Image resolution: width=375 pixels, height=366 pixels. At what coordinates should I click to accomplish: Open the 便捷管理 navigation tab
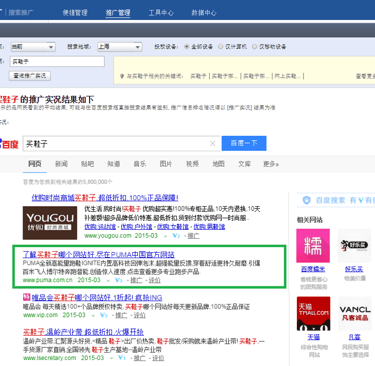coord(75,13)
